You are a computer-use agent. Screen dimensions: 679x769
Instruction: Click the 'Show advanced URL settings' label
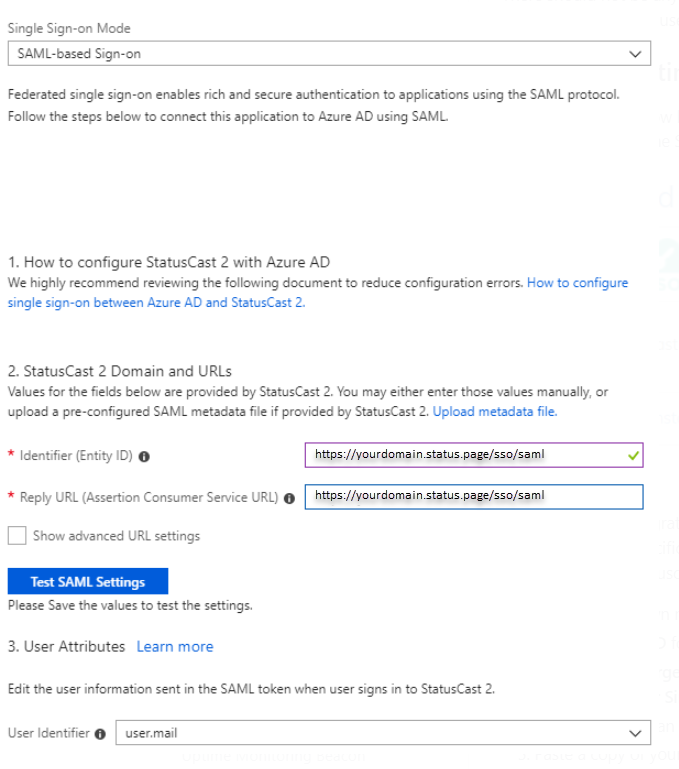[116, 536]
